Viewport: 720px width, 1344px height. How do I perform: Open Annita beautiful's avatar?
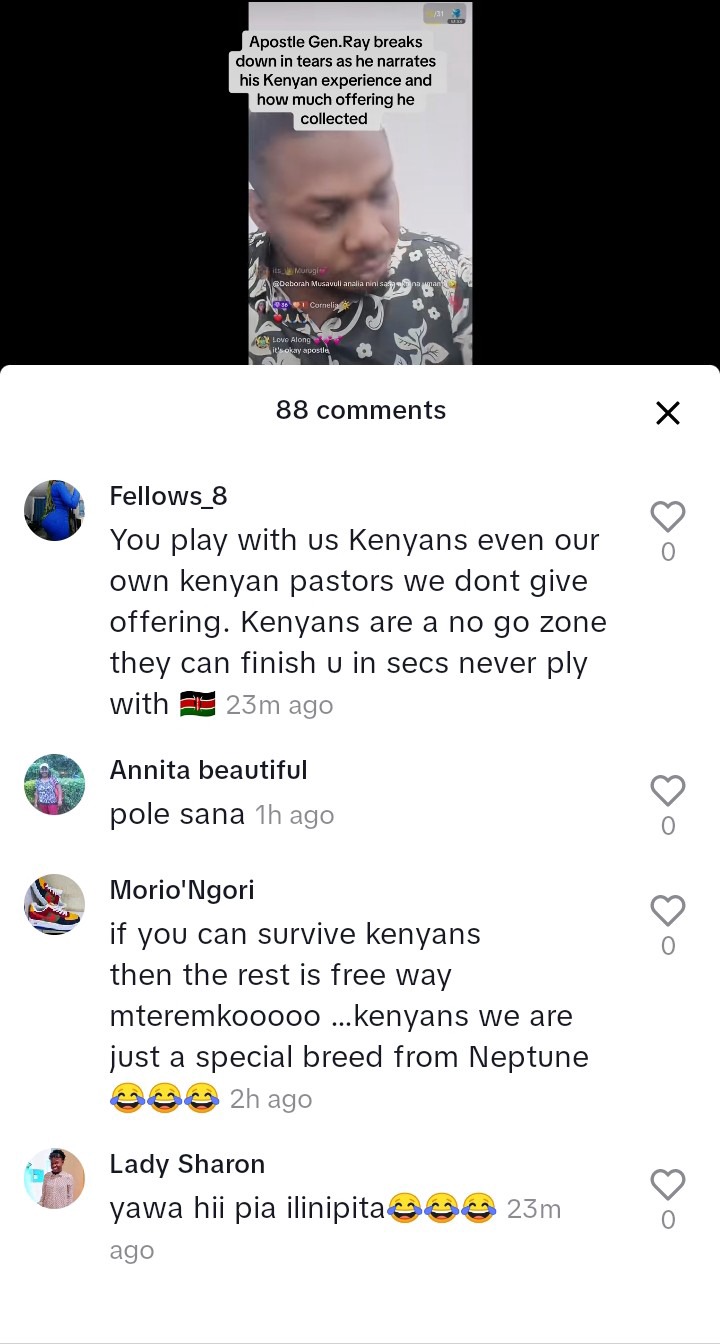pos(54,784)
